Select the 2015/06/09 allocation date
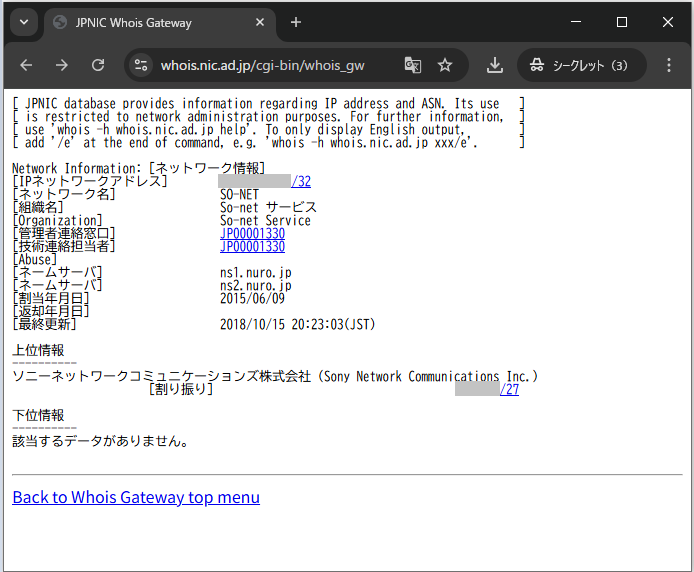Viewport: 694px width, 572px height. click(x=252, y=298)
